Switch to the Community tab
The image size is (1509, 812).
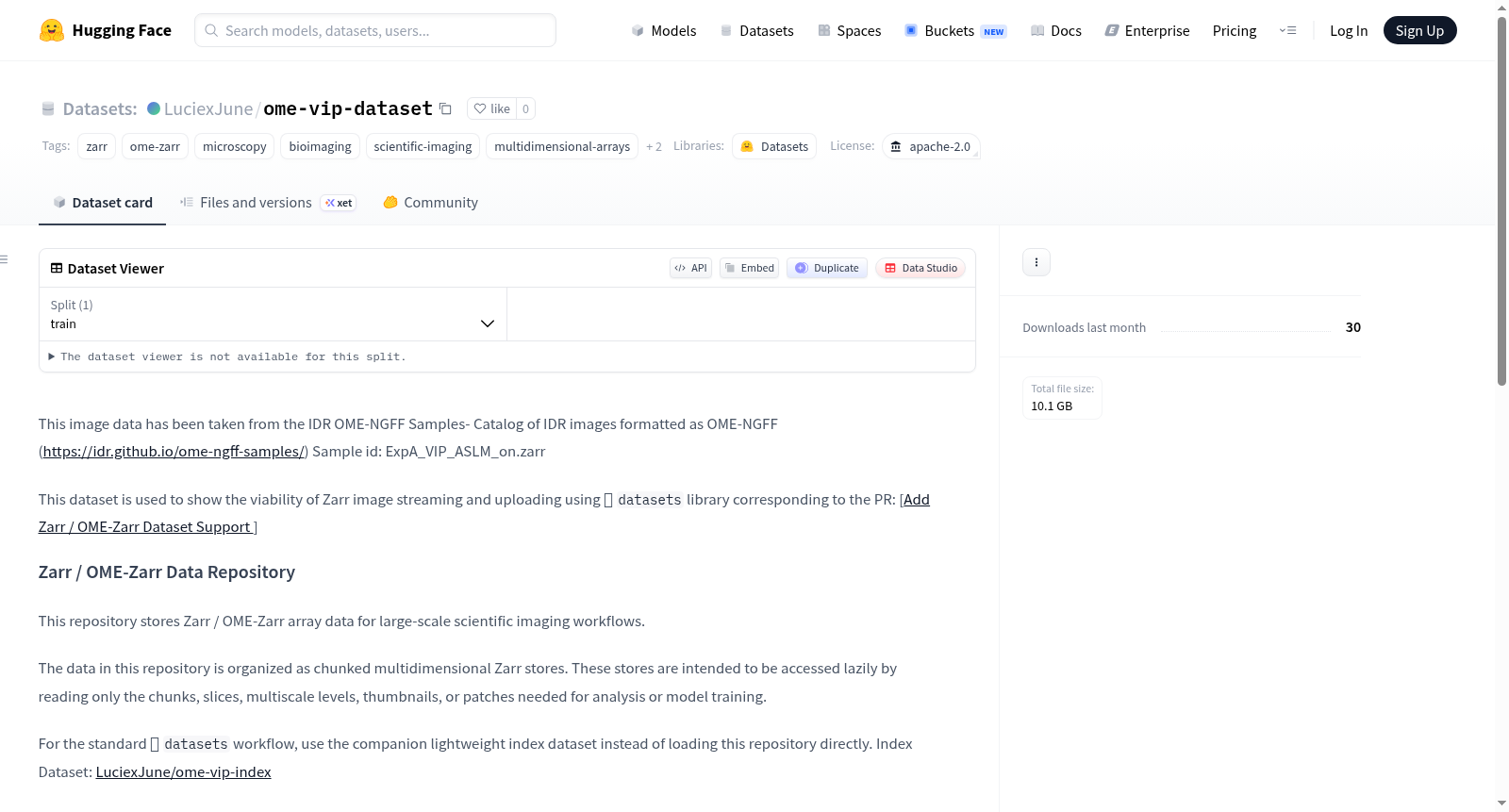click(430, 202)
